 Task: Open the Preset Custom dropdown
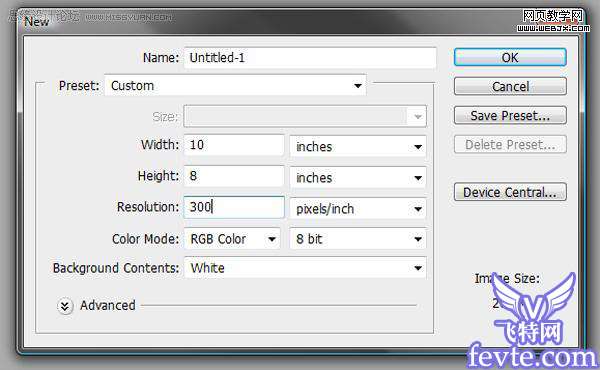tap(235, 85)
